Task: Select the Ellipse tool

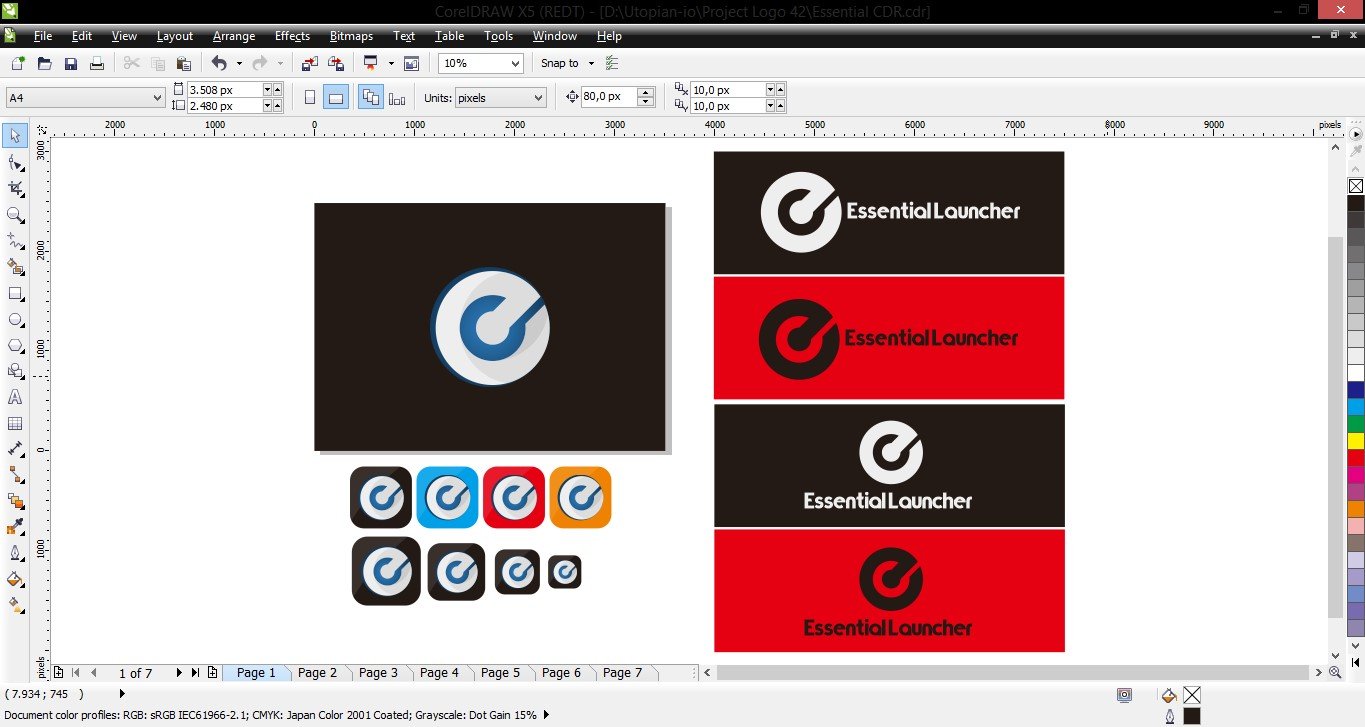Action: 15,319
